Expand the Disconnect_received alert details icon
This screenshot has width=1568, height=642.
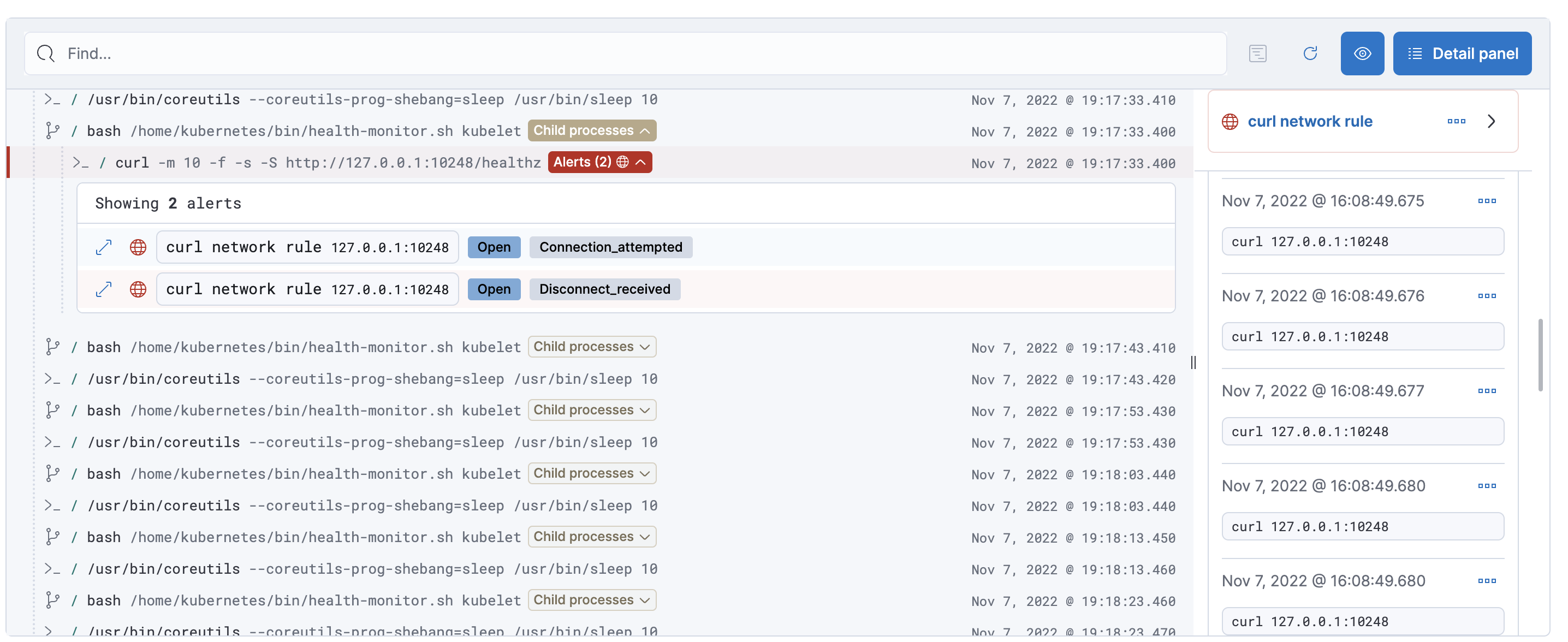pos(104,289)
